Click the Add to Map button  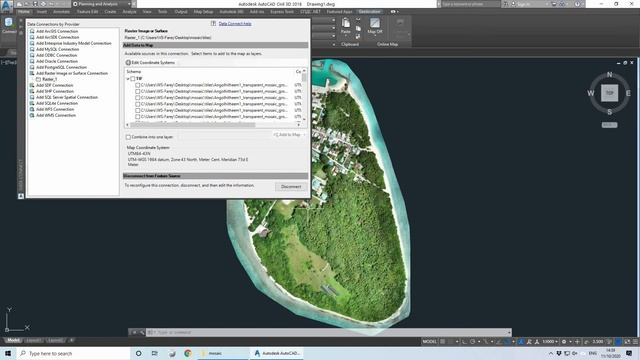287,135
